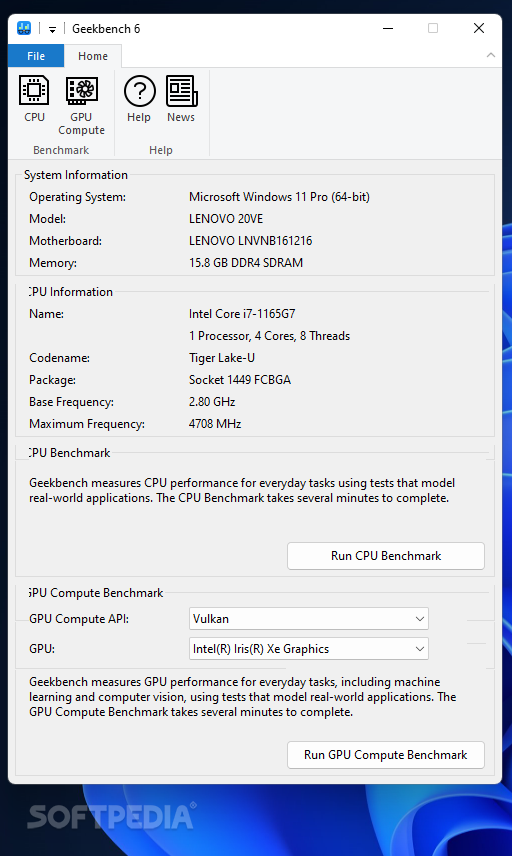Select the memory value '15.8 GB DDR4 SDRAM'
The height and width of the screenshot is (856, 512).
[x=246, y=263]
